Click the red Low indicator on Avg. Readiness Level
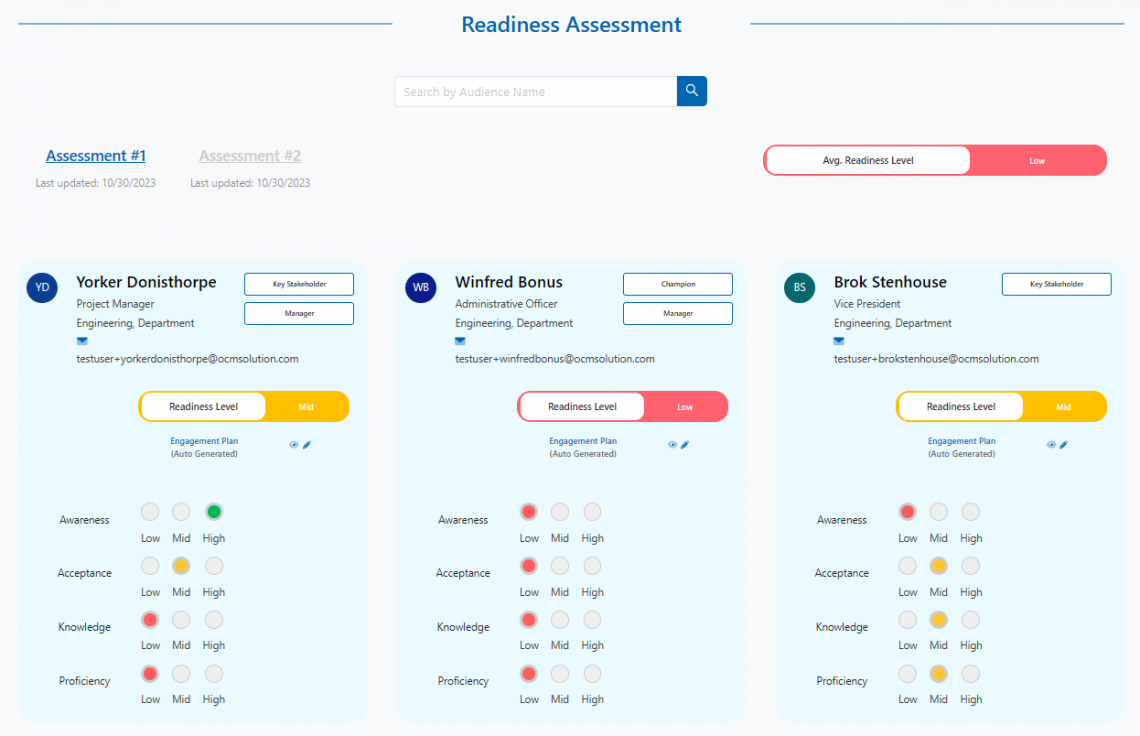 [1038, 160]
